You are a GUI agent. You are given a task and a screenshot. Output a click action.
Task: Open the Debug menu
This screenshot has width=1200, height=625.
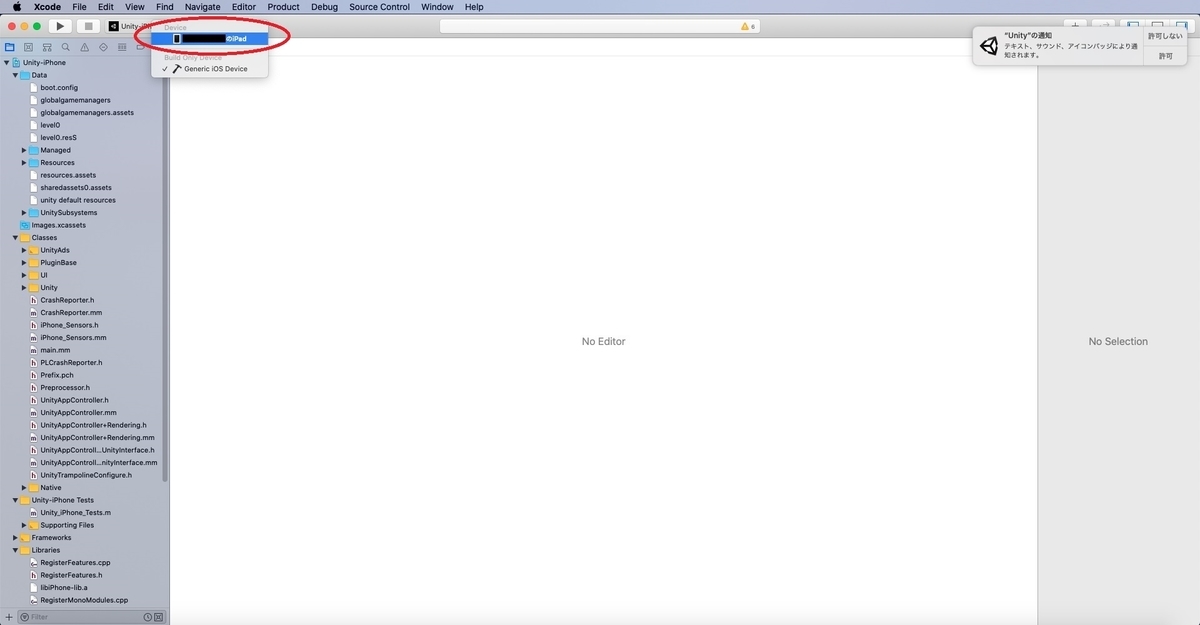[x=324, y=7]
